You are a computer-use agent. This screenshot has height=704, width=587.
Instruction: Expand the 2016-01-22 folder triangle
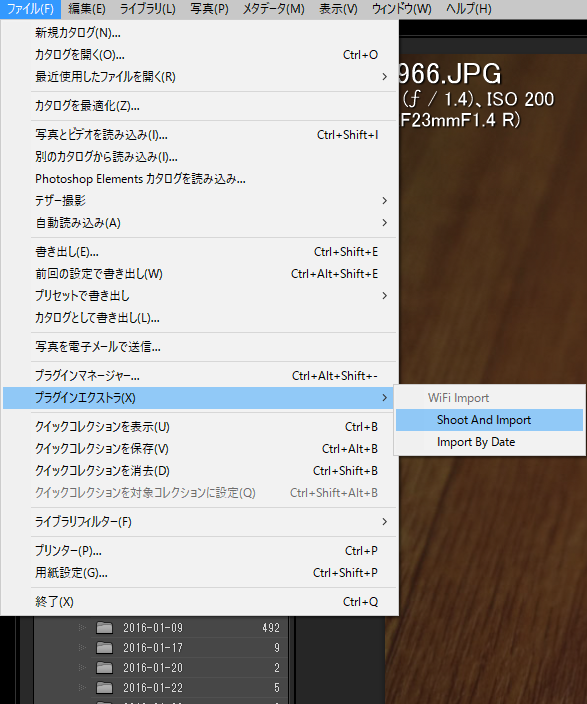click(82, 688)
